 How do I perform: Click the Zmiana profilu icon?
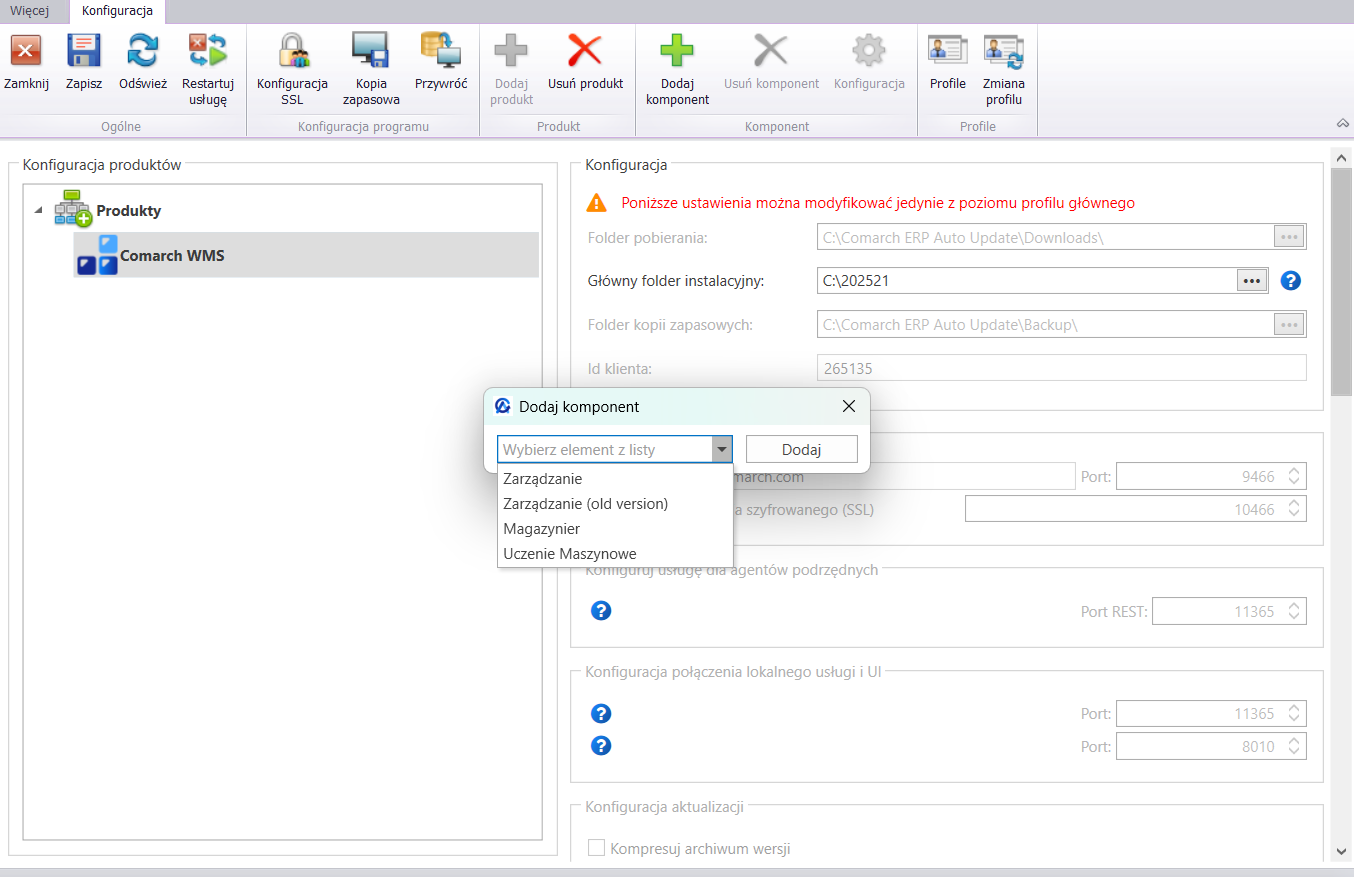click(1003, 50)
